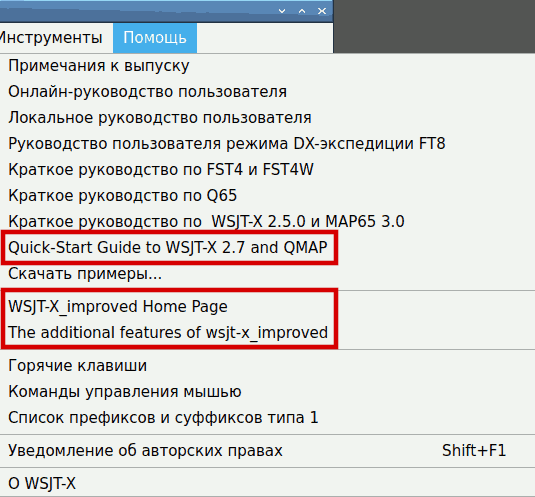Open the Инструменты menu
Viewport: 535px width, 497px height.
(x=51, y=38)
